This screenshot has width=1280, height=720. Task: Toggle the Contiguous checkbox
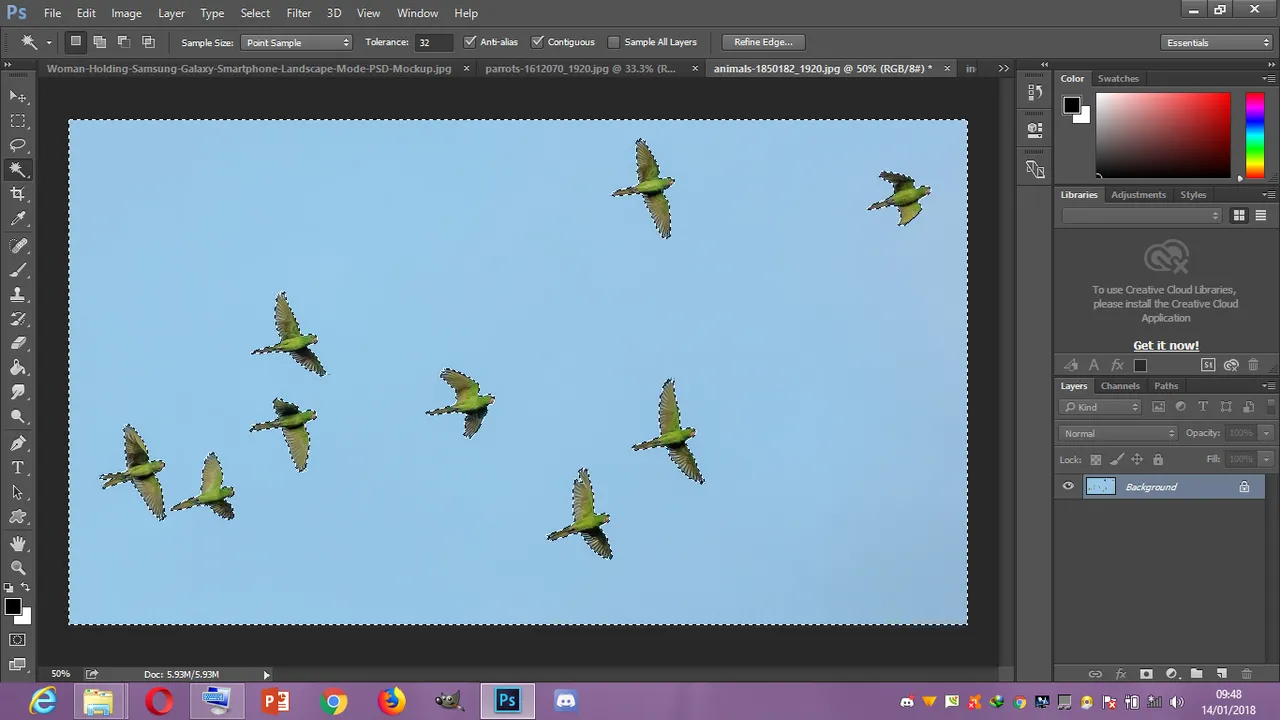pyautogui.click(x=537, y=42)
